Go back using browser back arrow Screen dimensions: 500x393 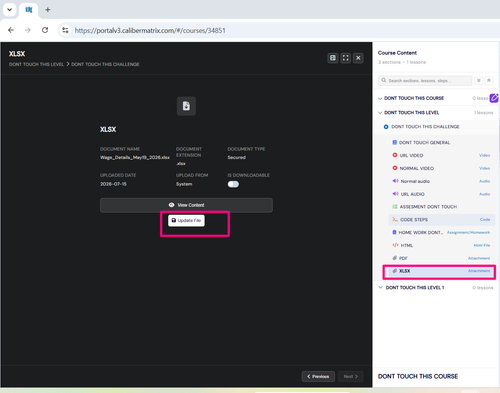click(x=11, y=30)
